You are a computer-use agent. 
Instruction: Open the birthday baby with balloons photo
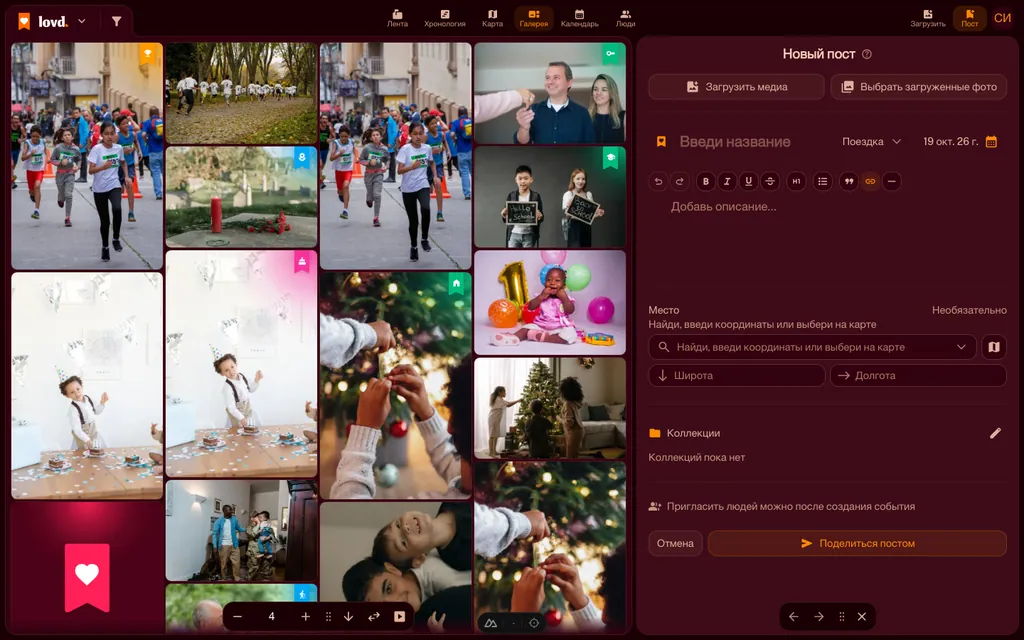pyautogui.click(x=550, y=302)
